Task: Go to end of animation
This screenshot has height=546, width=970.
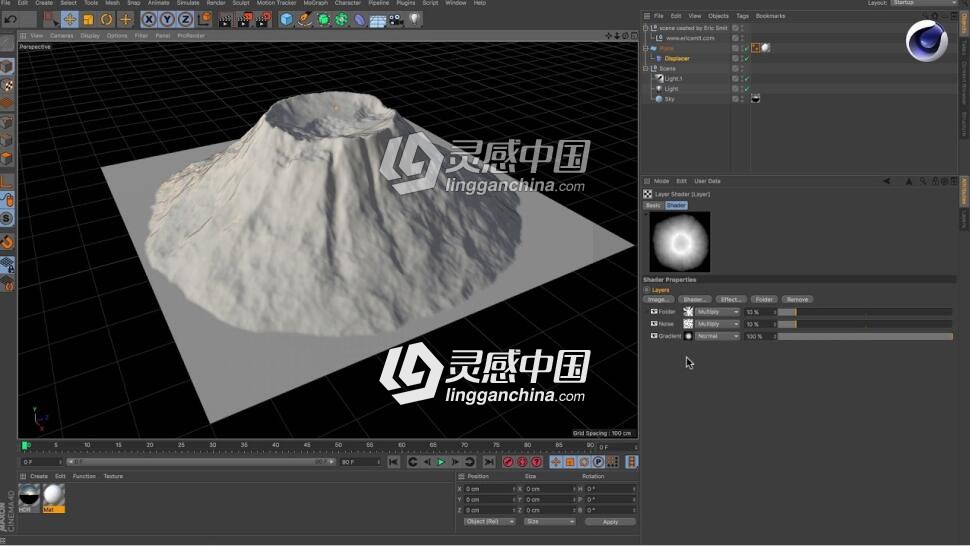Action: (x=489, y=462)
